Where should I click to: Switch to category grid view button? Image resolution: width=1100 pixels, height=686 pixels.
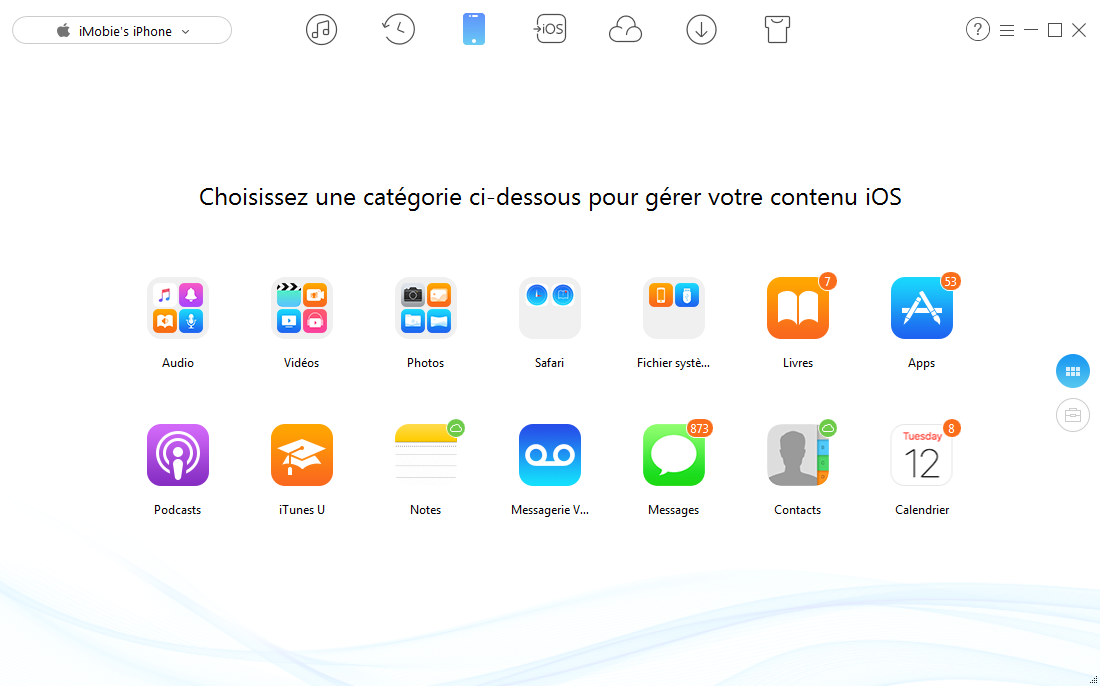point(1073,371)
